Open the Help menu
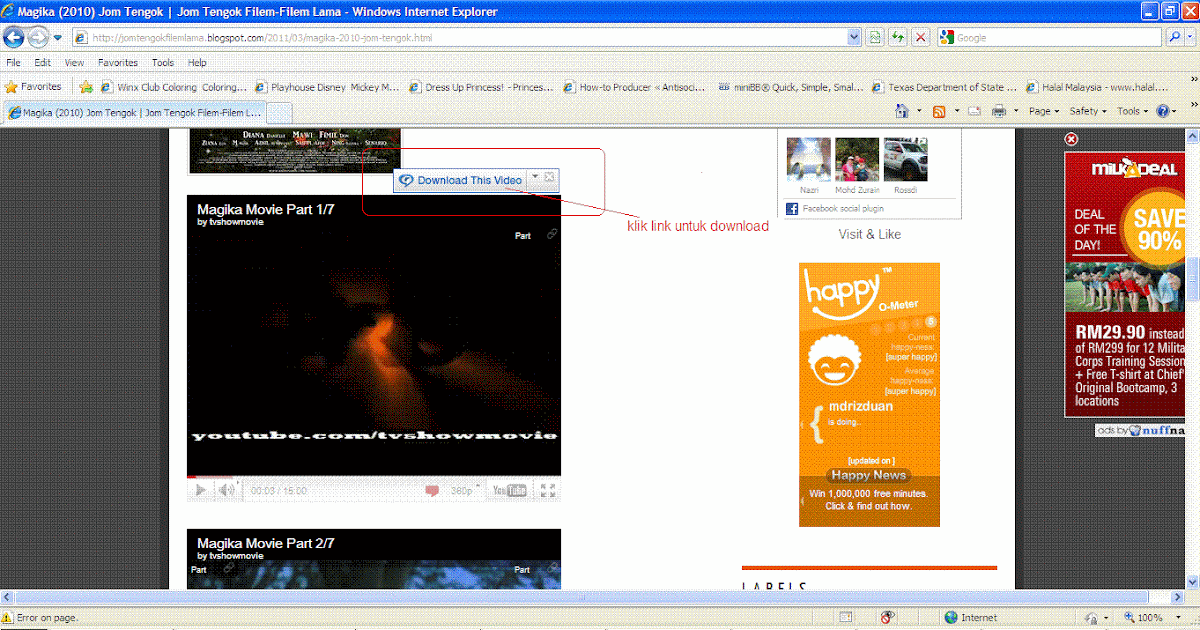This screenshot has height=630, width=1200. [x=197, y=62]
